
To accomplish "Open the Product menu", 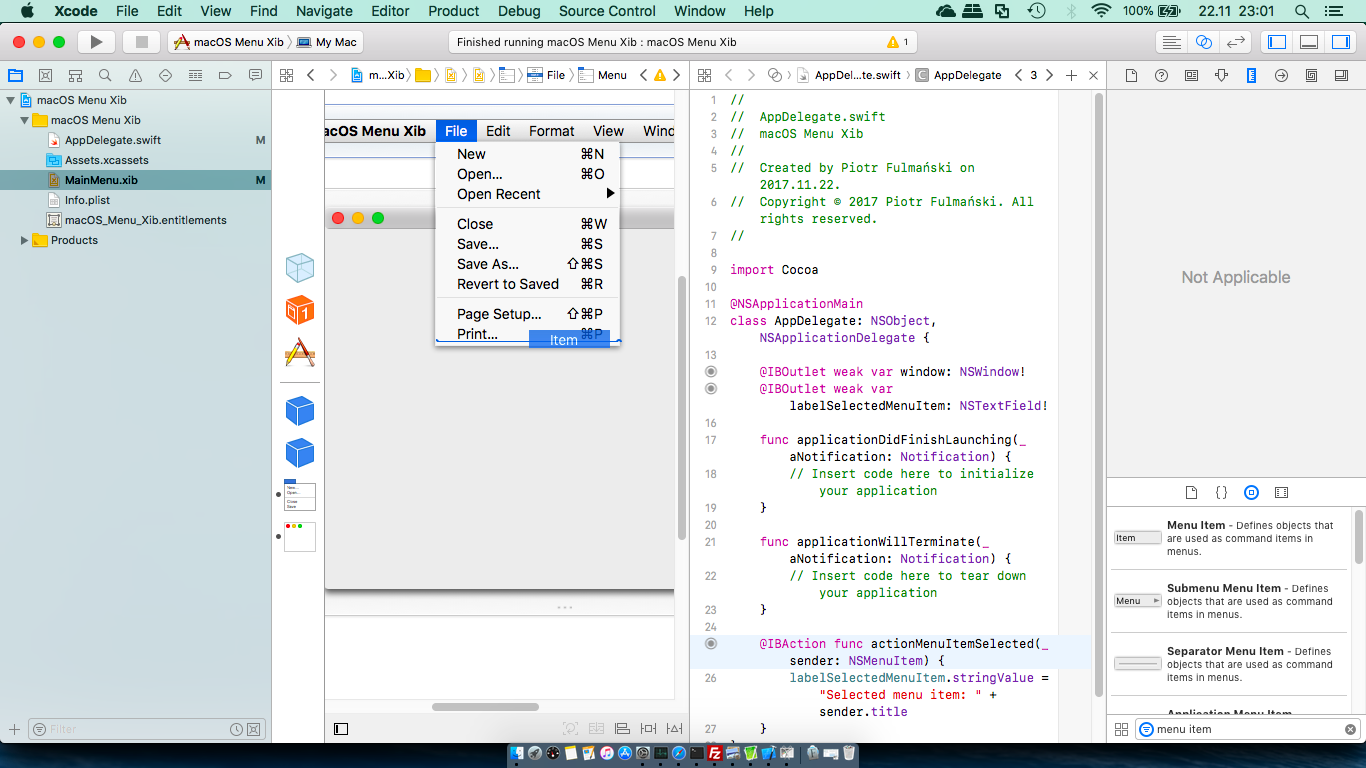I will (x=454, y=11).
